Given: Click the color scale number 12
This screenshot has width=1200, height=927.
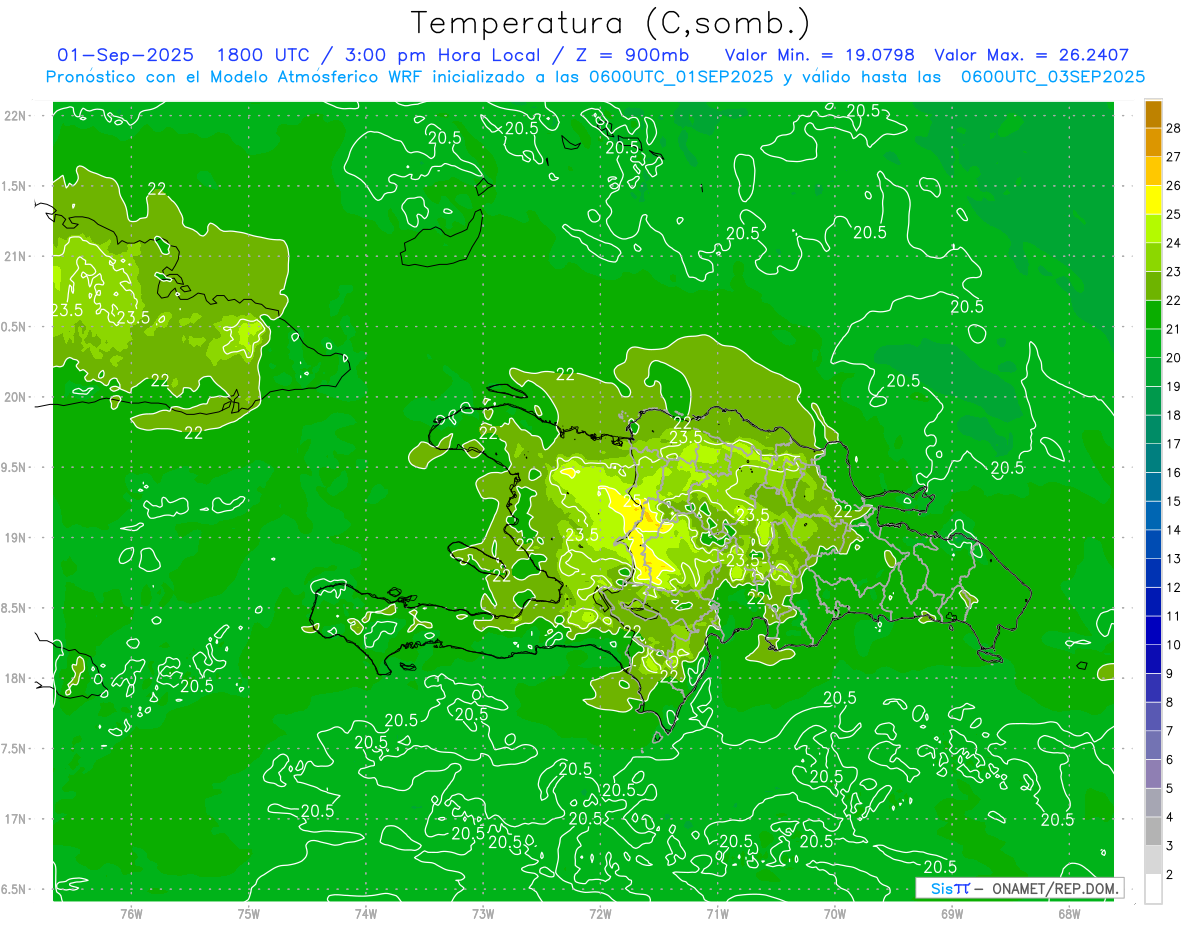Looking at the screenshot, I should (1174, 588).
